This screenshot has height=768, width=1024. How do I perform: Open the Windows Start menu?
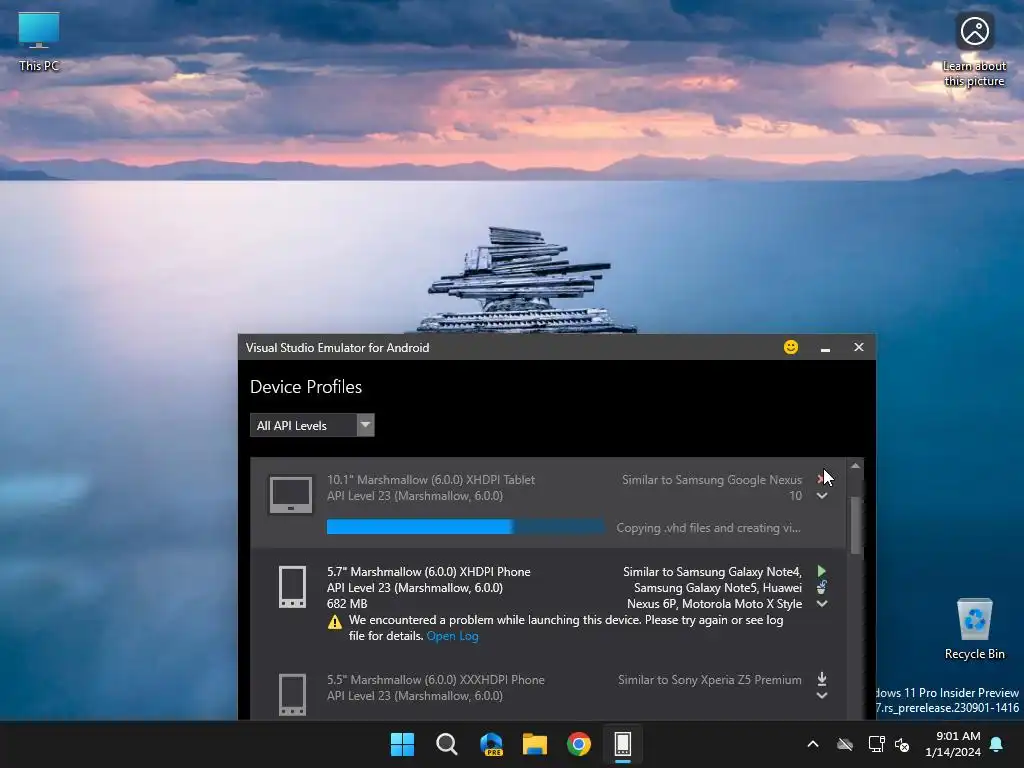(x=402, y=744)
